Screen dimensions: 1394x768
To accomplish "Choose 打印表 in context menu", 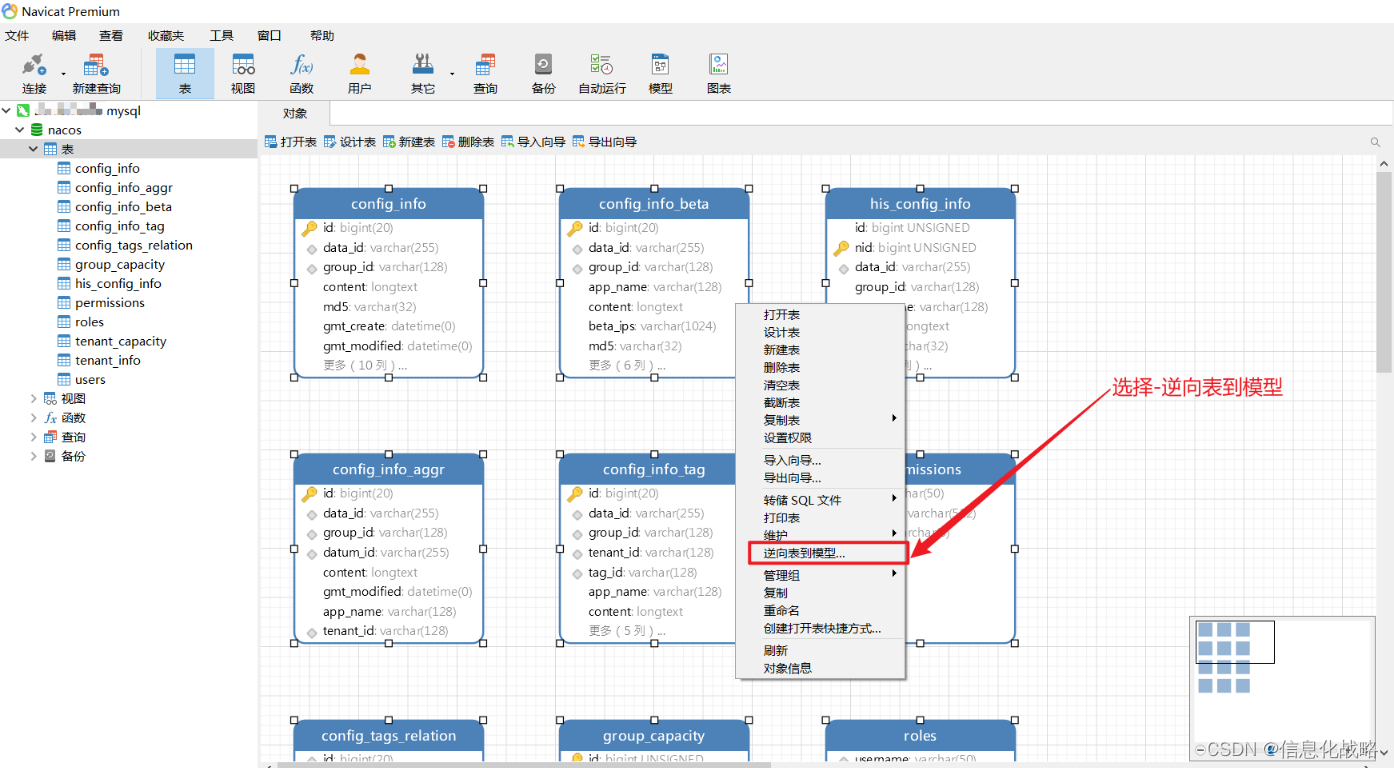I will pyautogui.click(x=820, y=518).
